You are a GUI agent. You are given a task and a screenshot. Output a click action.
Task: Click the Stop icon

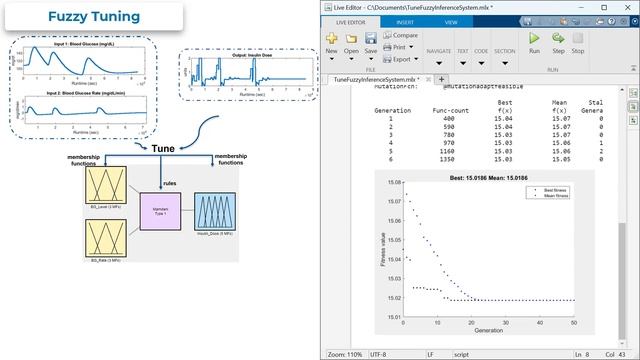(578, 38)
